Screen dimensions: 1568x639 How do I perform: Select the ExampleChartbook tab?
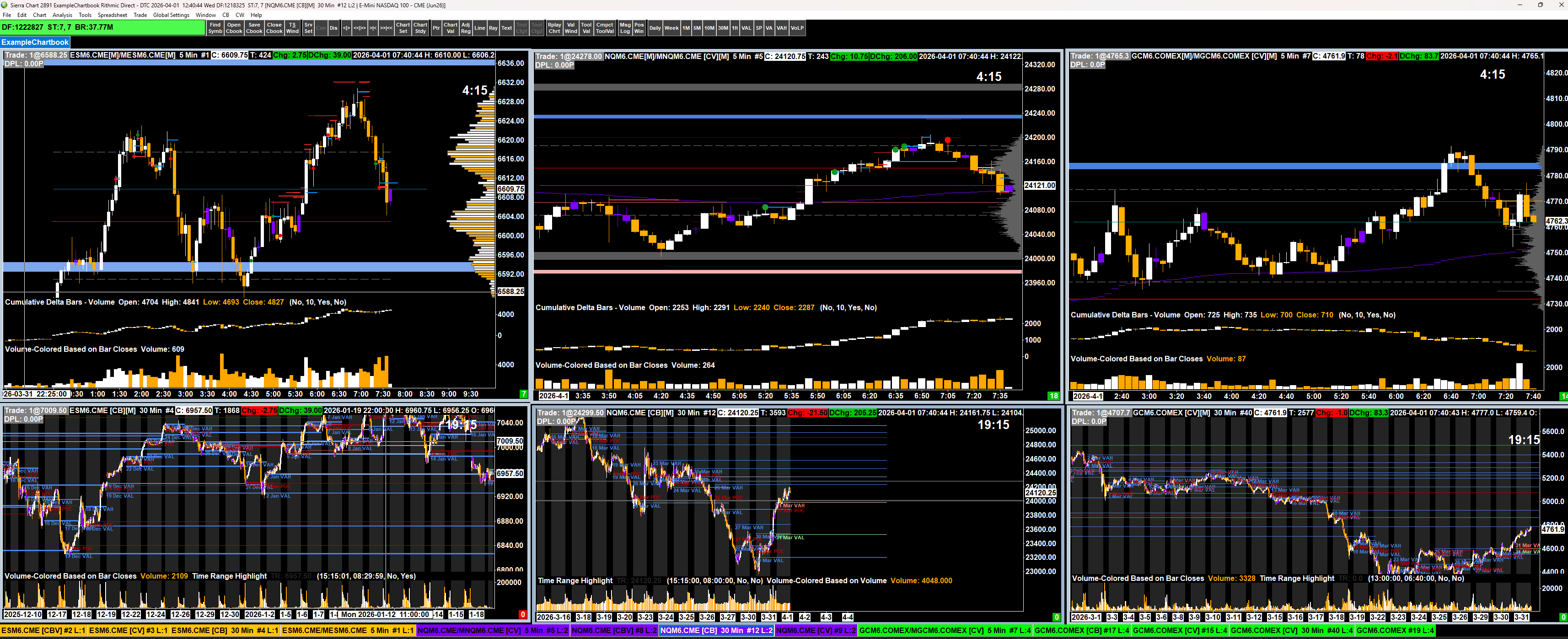[35, 42]
